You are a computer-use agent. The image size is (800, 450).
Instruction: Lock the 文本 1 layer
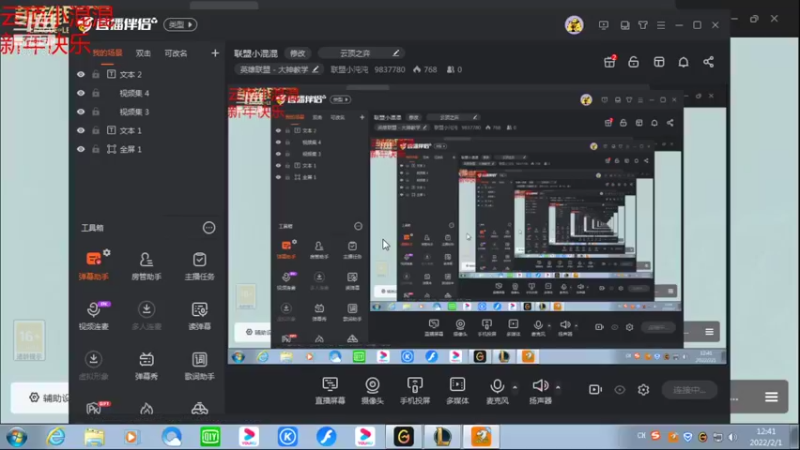coord(95,131)
